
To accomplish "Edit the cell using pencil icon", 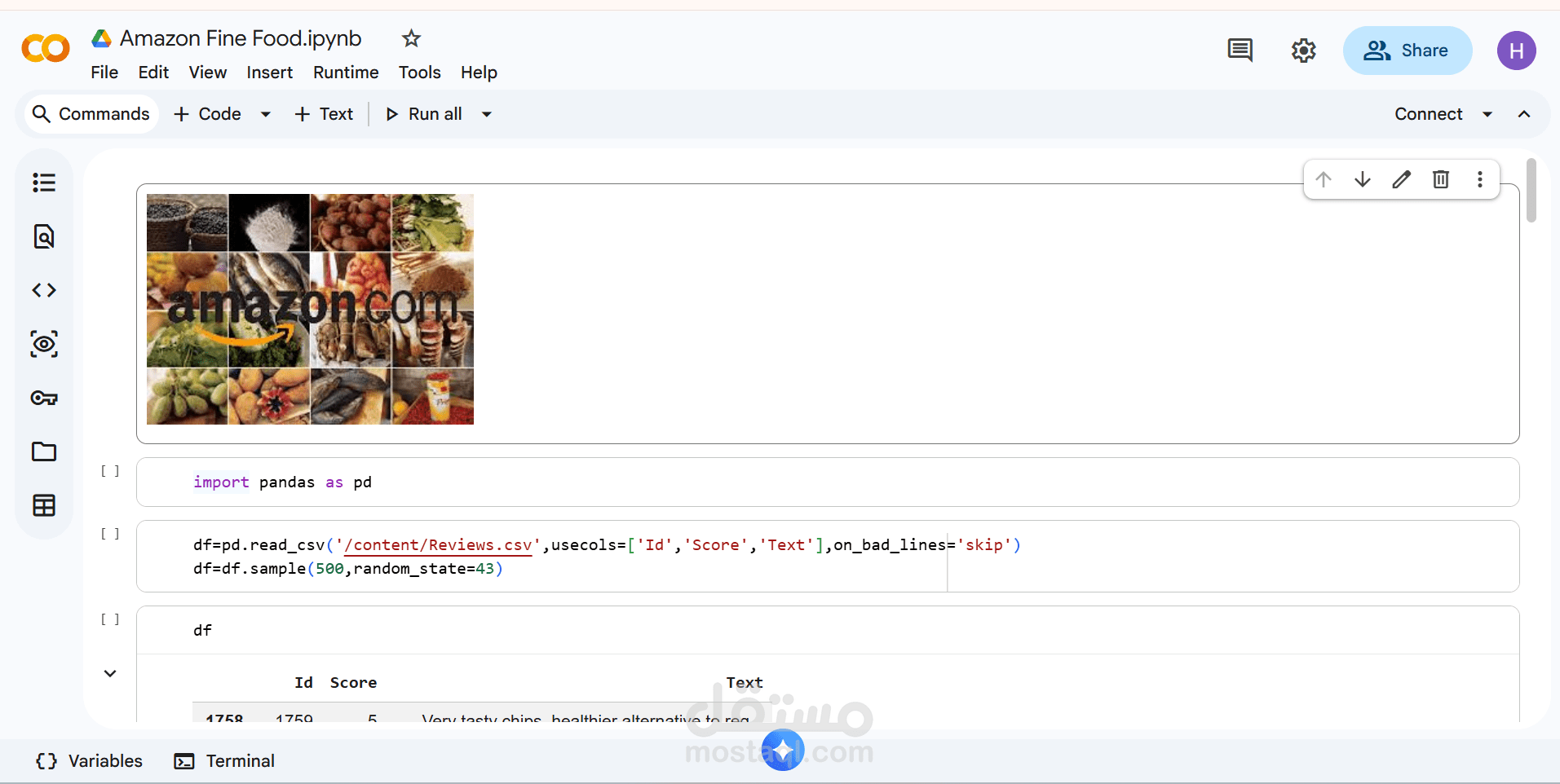I will click(1401, 178).
